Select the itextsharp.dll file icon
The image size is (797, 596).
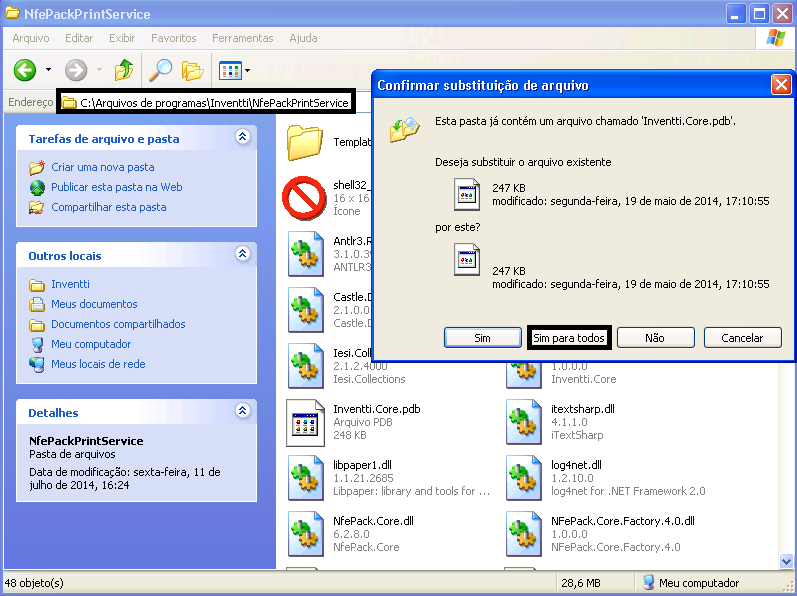click(524, 422)
